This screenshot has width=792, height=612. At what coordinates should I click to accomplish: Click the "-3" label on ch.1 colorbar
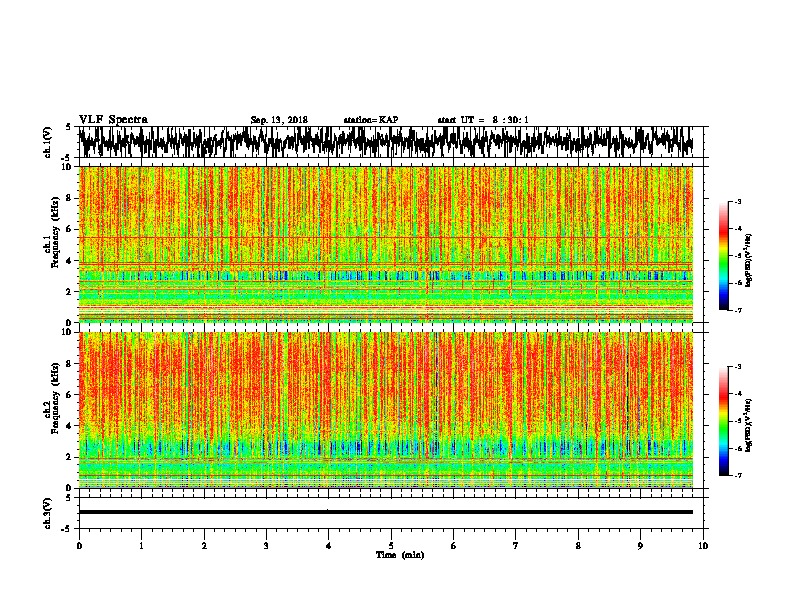738,201
